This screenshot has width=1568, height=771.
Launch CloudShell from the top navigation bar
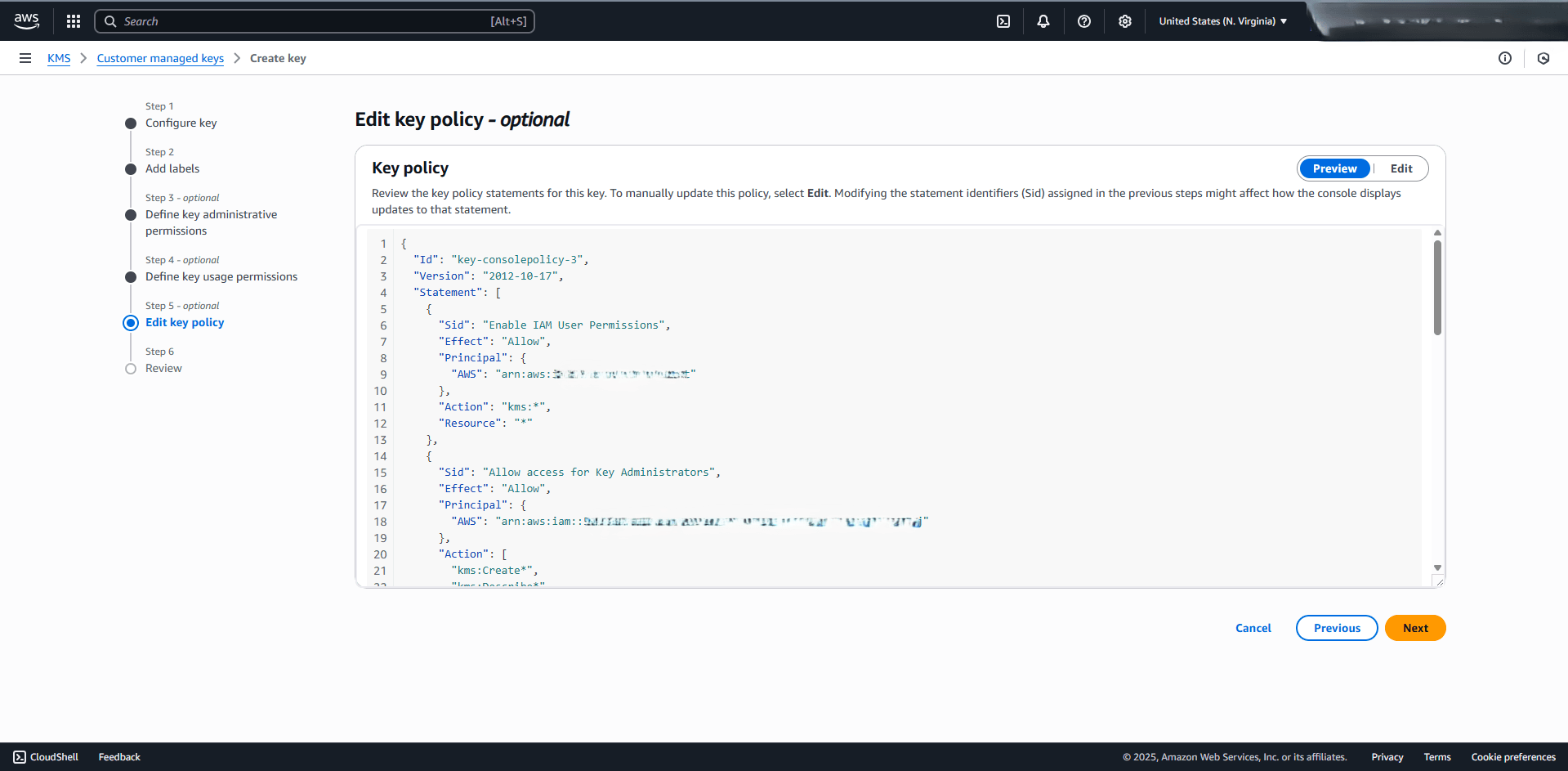pos(1003,20)
